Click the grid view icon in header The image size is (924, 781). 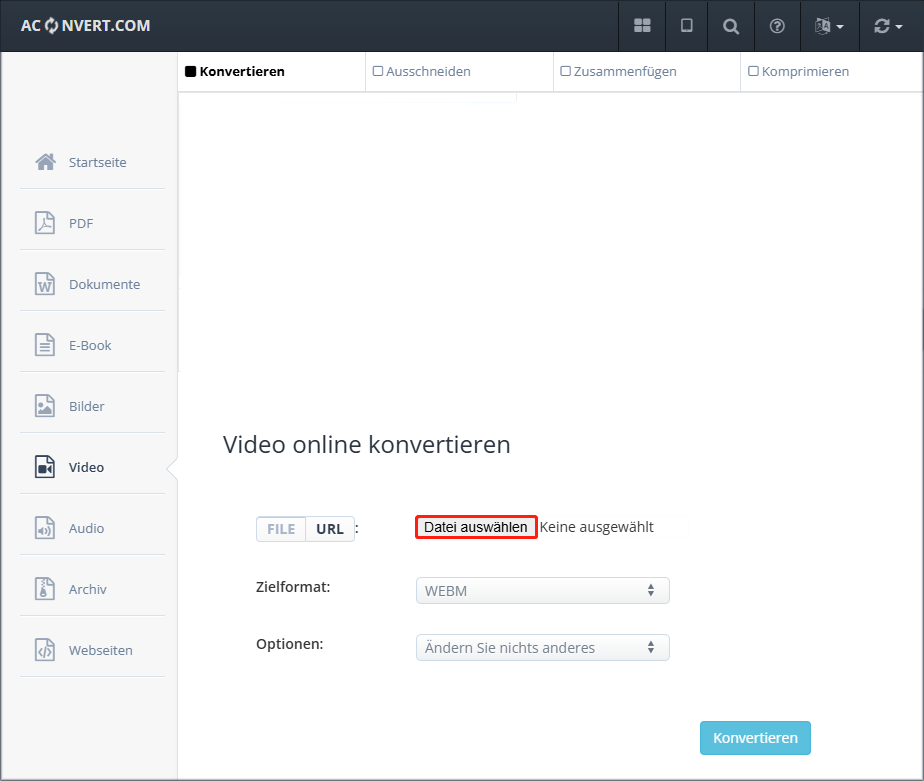(x=642, y=26)
